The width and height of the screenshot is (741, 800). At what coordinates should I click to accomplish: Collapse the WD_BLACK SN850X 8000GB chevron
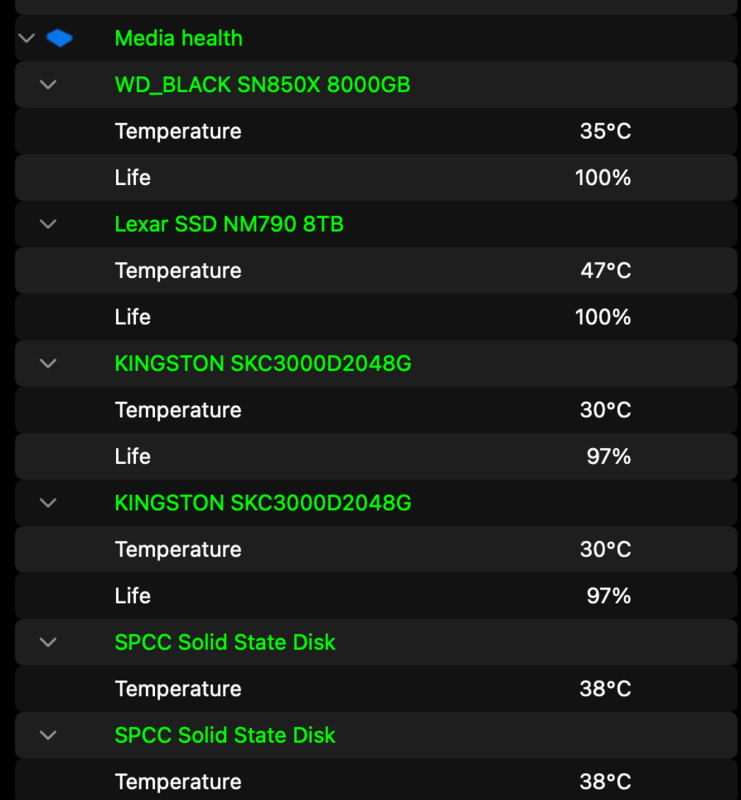point(48,85)
